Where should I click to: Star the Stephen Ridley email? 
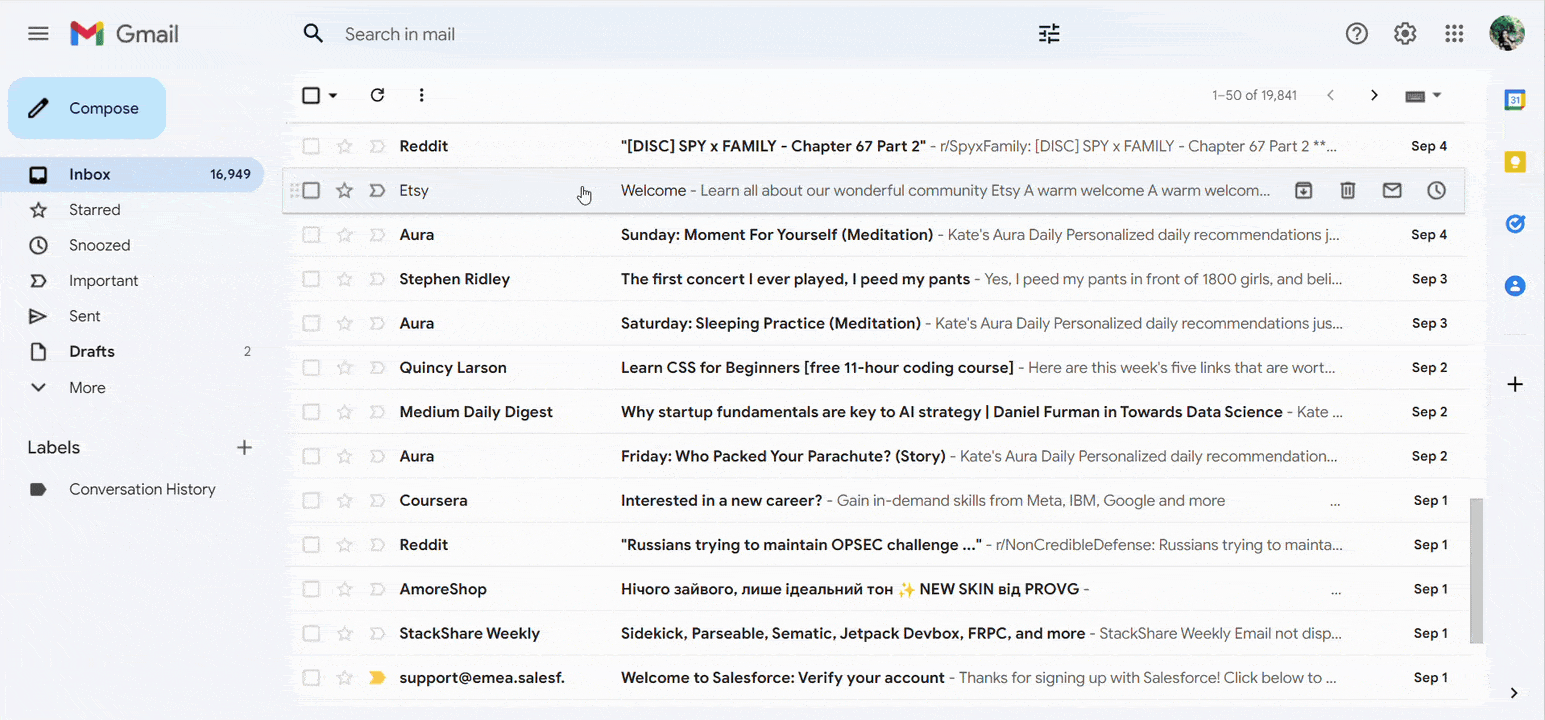pyautogui.click(x=345, y=279)
